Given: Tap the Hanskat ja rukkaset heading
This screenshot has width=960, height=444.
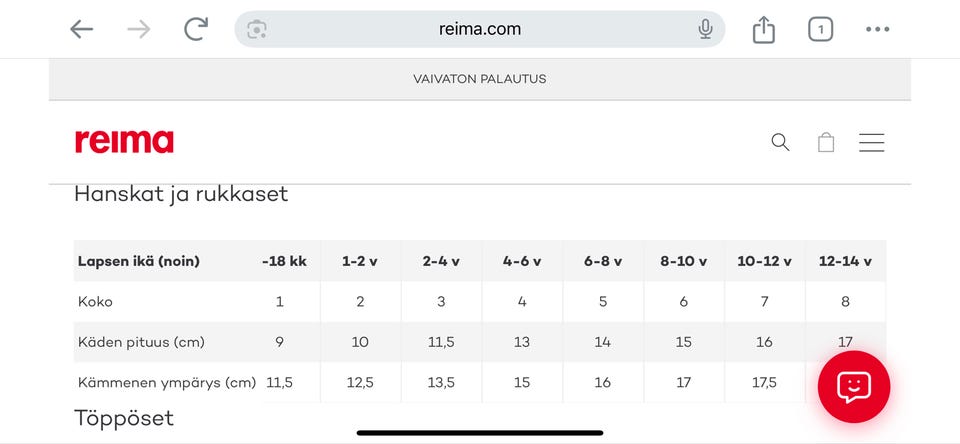Looking at the screenshot, I should point(181,194).
